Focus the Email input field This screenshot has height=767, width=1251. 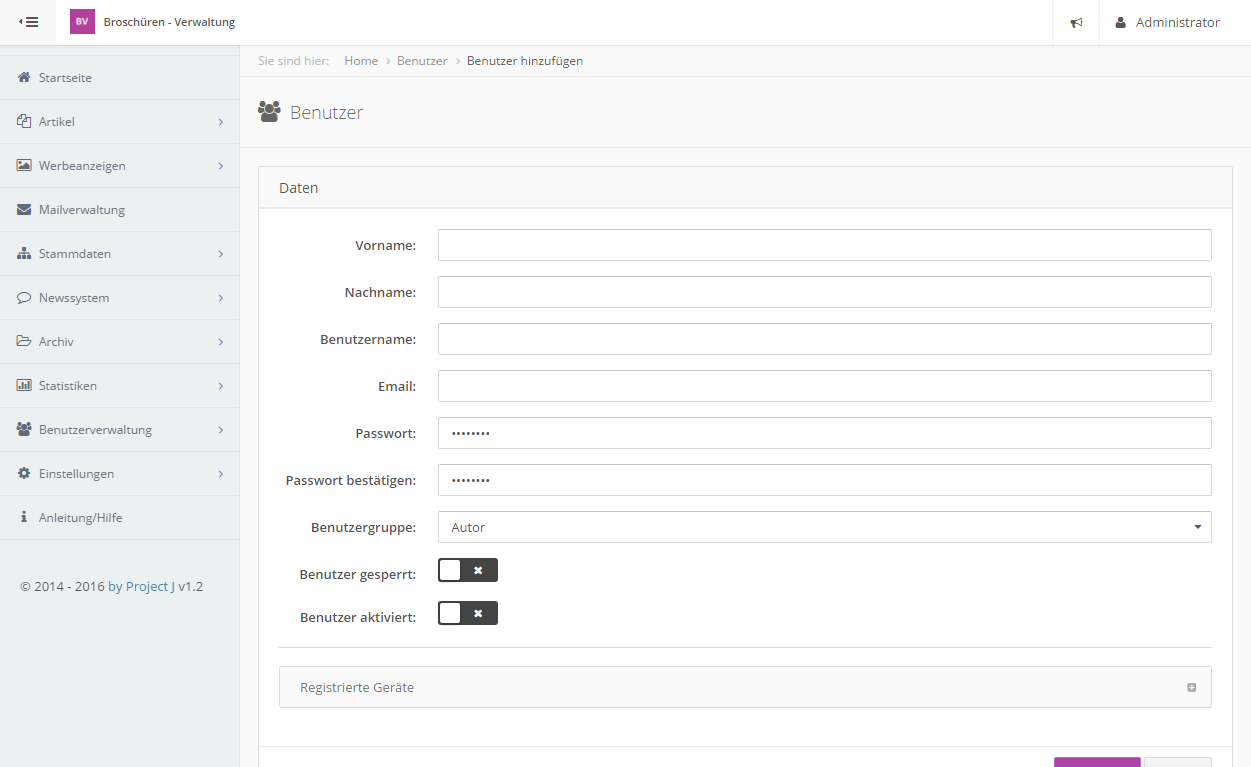[824, 386]
